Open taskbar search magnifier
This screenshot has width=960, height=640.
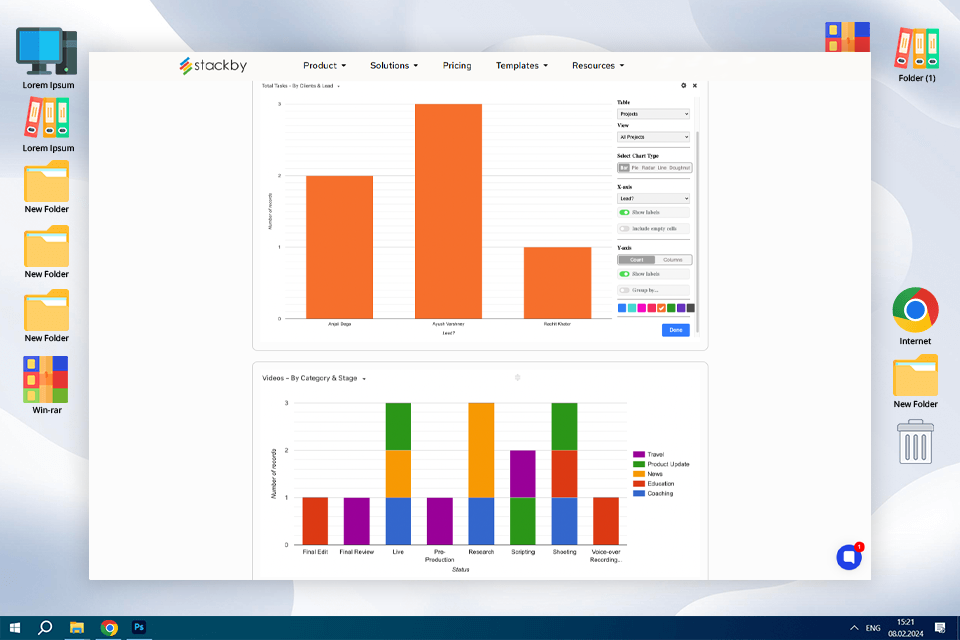point(45,628)
